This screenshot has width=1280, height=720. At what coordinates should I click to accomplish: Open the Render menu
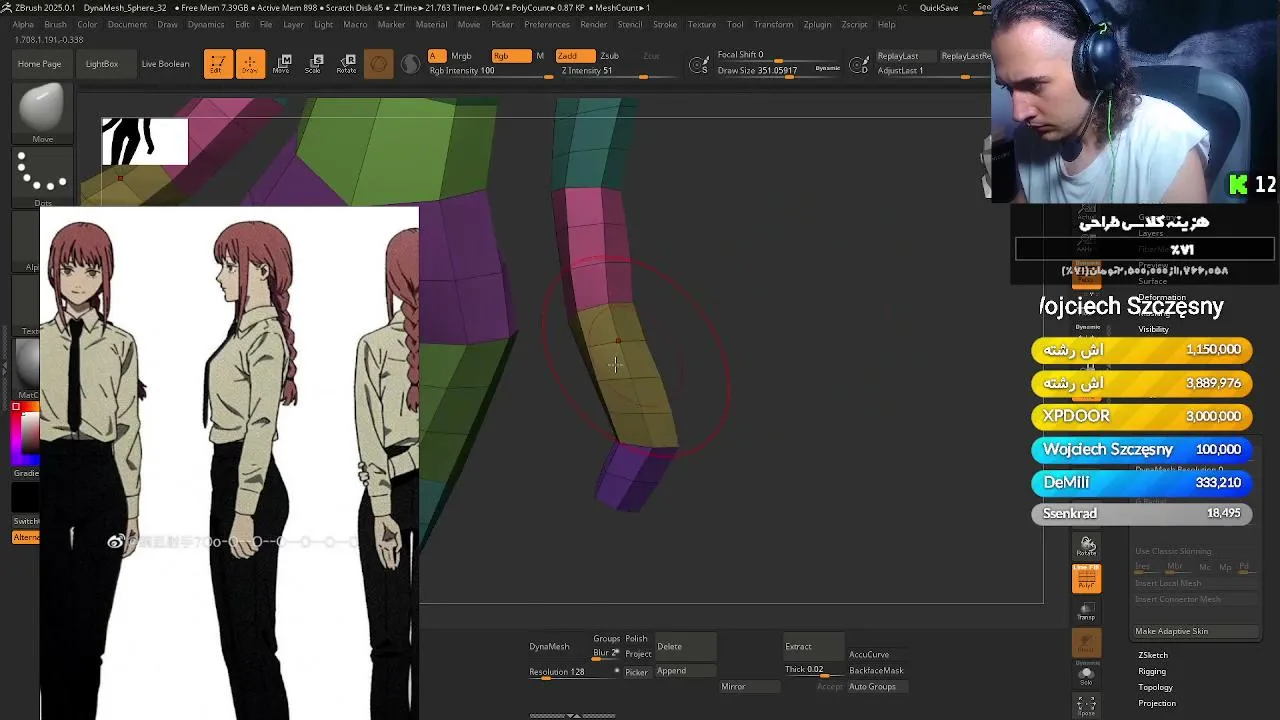coord(594,24)
